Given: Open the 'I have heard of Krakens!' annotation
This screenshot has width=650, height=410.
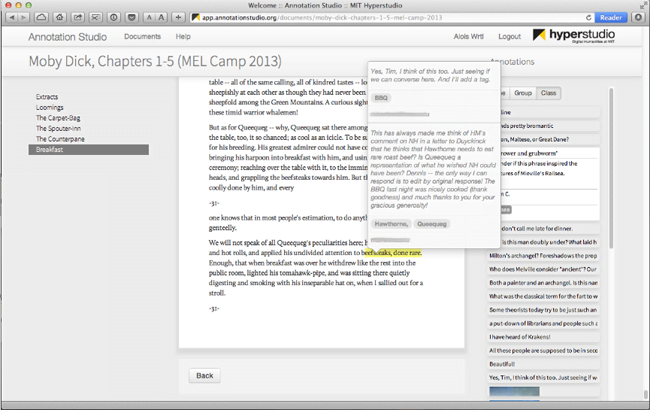Looking at the screenshot, I should tap(543, 337).
